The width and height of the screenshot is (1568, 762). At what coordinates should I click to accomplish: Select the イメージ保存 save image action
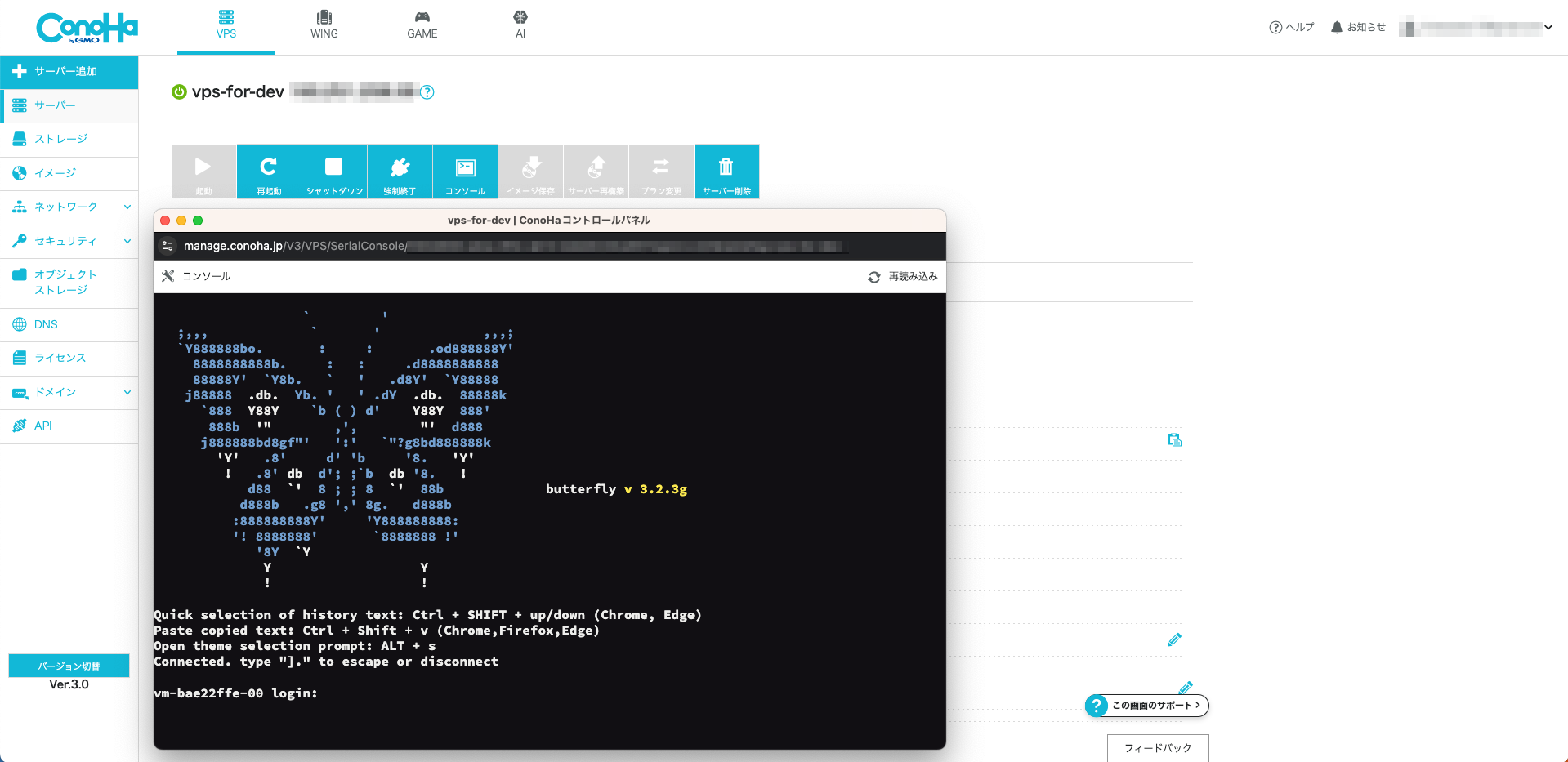pos(530,171)
